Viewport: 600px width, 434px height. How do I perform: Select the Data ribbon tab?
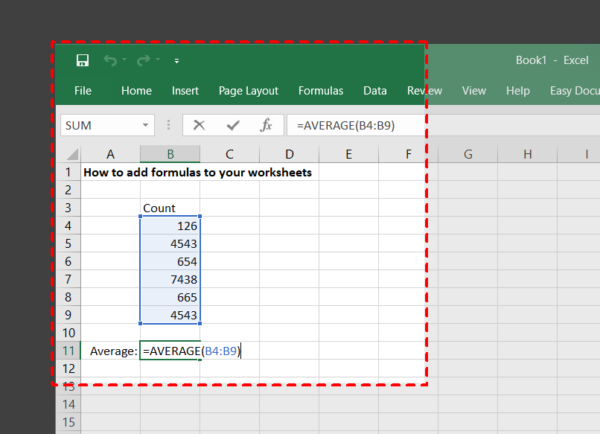click(x=375, y=90)
